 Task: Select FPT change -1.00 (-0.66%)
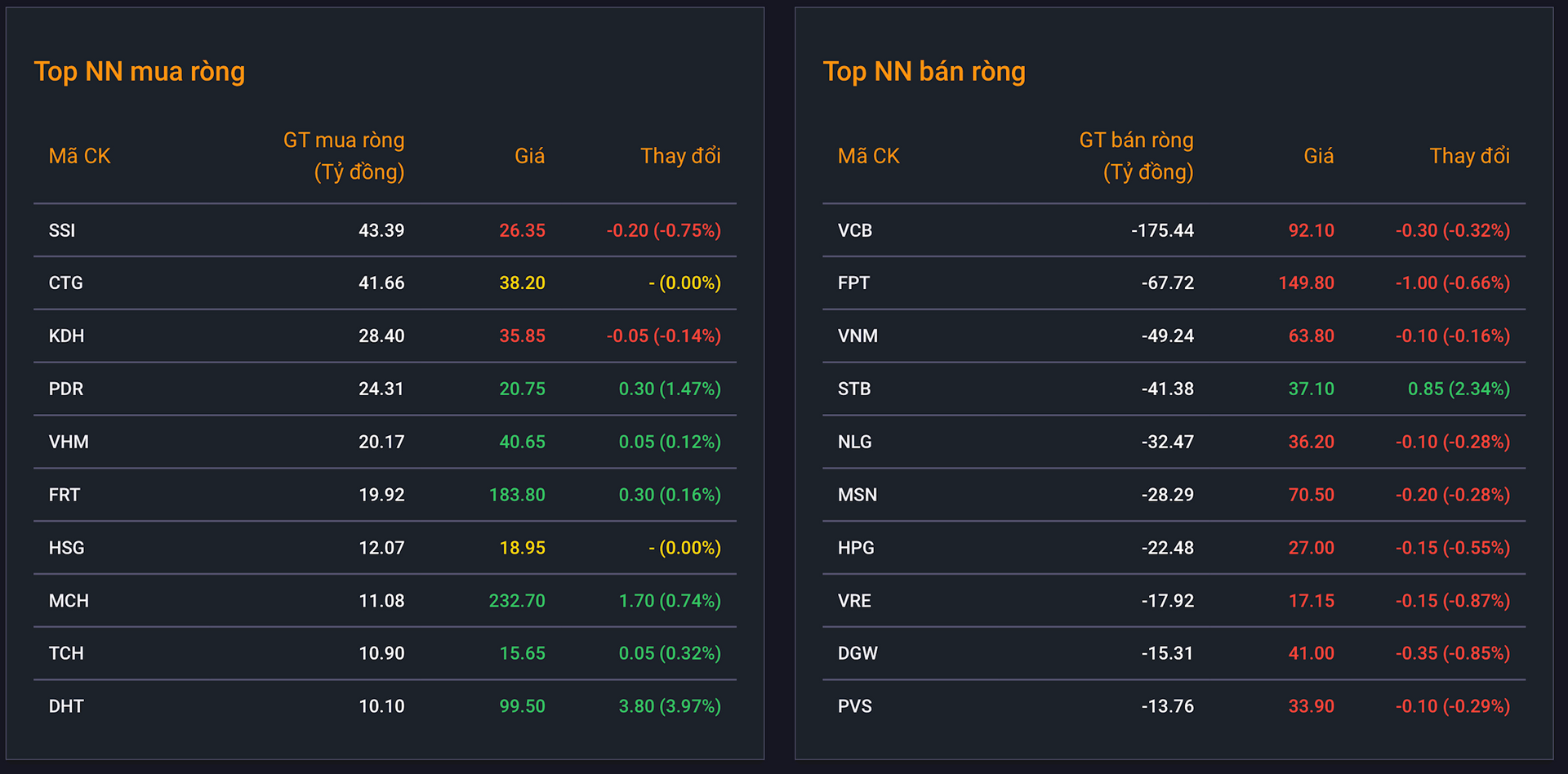pos(1452,282)
